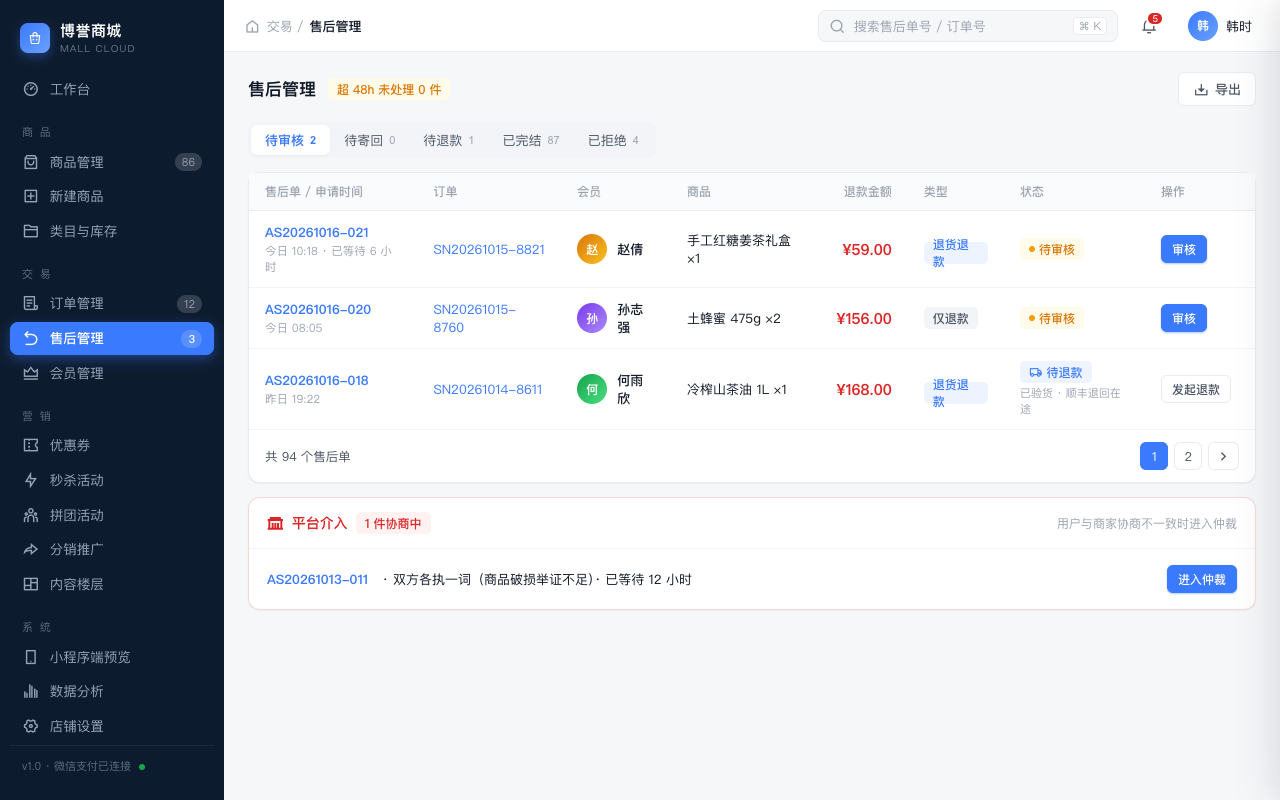Click the 类目与库存 folder icon
Image resolution: width=1280 pixels, height=800 pixels.
(x=31, y=231)
